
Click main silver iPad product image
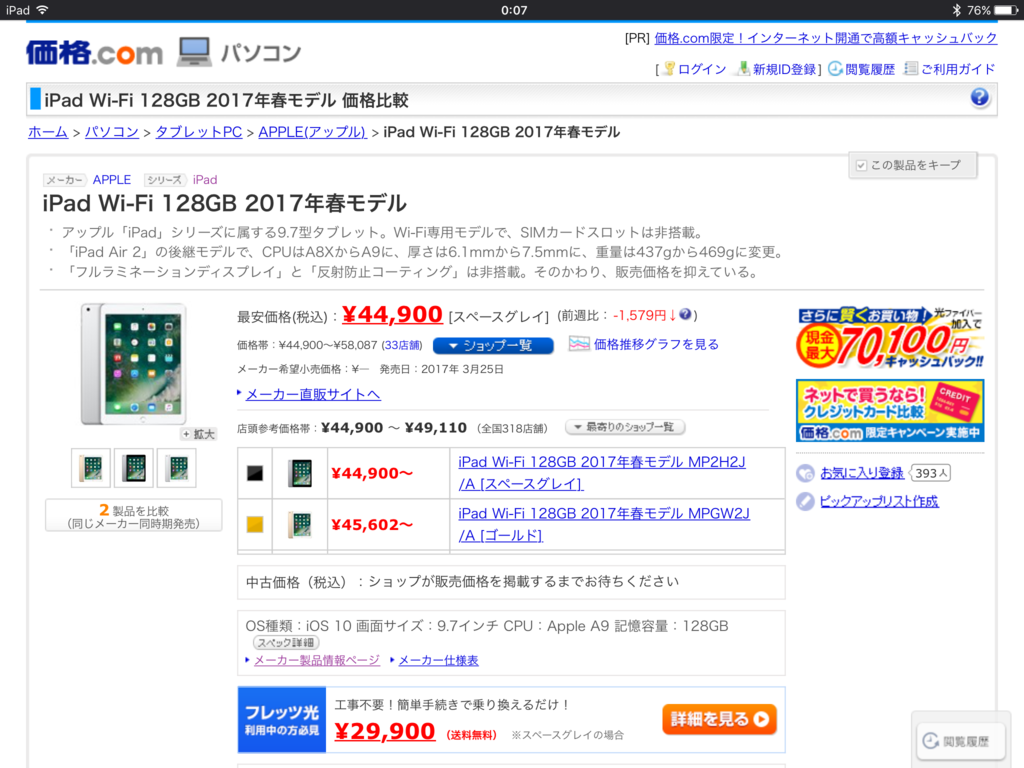[x=133, y=364]
